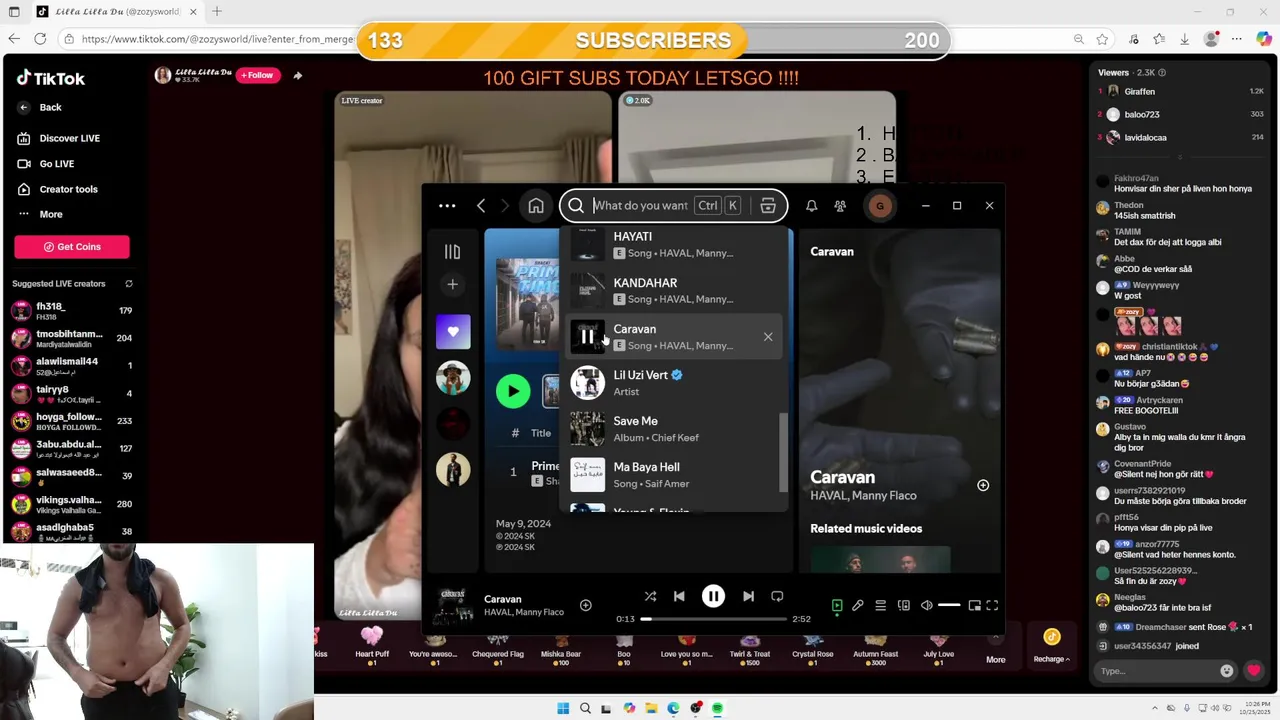Viewport: 1280px width, 720px height.
Task: Open Connect to a device icon
Action: pyautogui.click(x=904, y=605)
